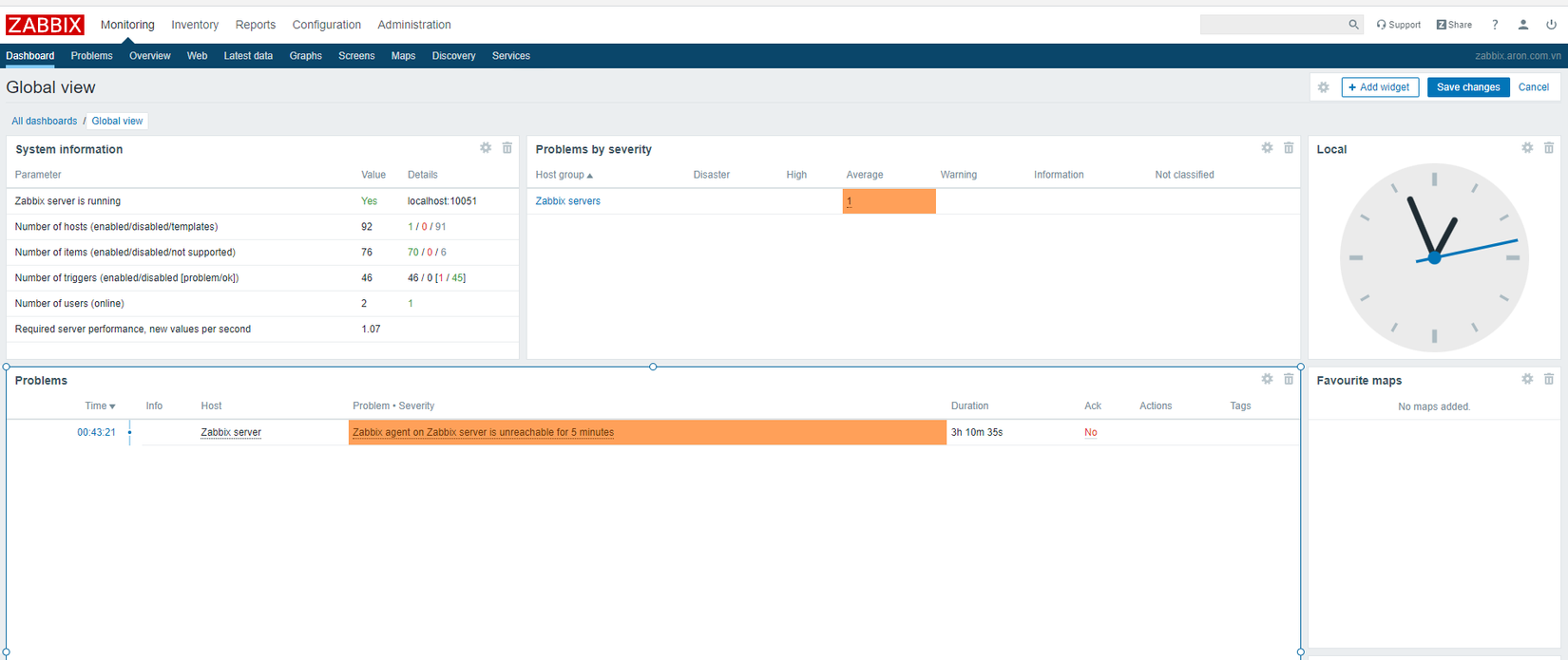The width and height of the screenshot is (1568, 660).
Task: Open the Zabbix servers host group link
Action: [x=567, y=201]
